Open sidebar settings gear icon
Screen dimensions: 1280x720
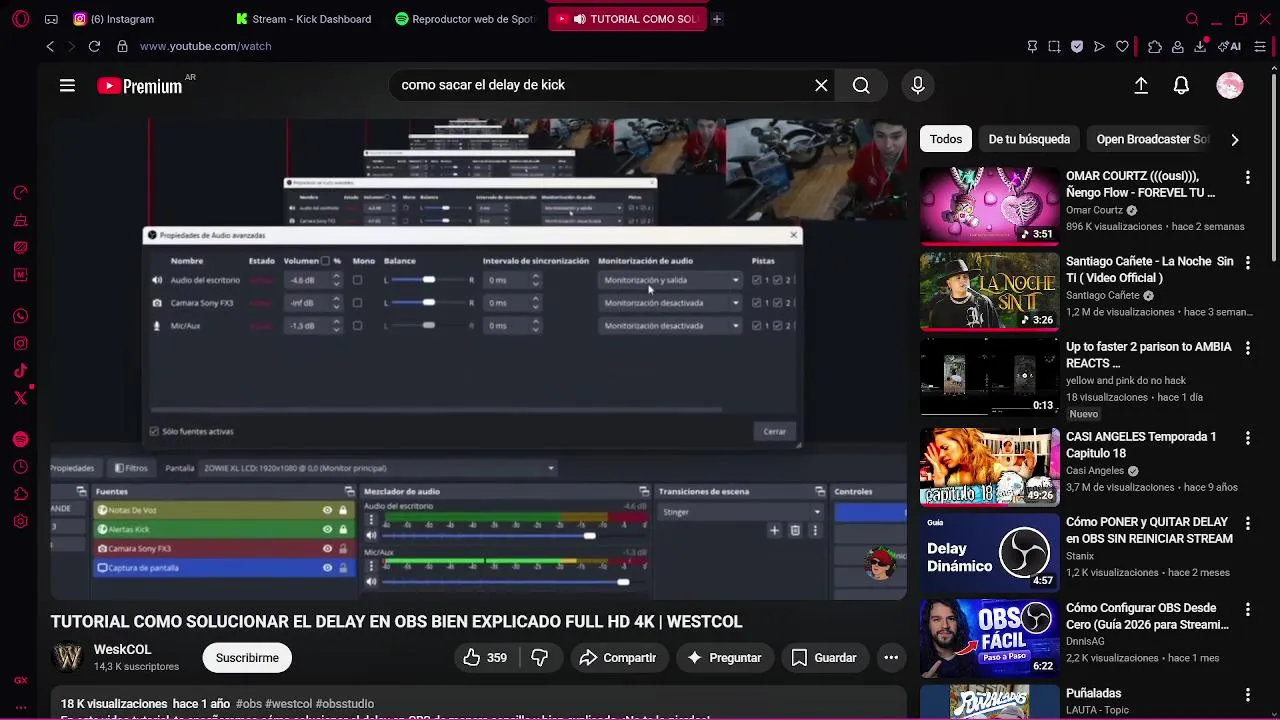click(20, 521)
